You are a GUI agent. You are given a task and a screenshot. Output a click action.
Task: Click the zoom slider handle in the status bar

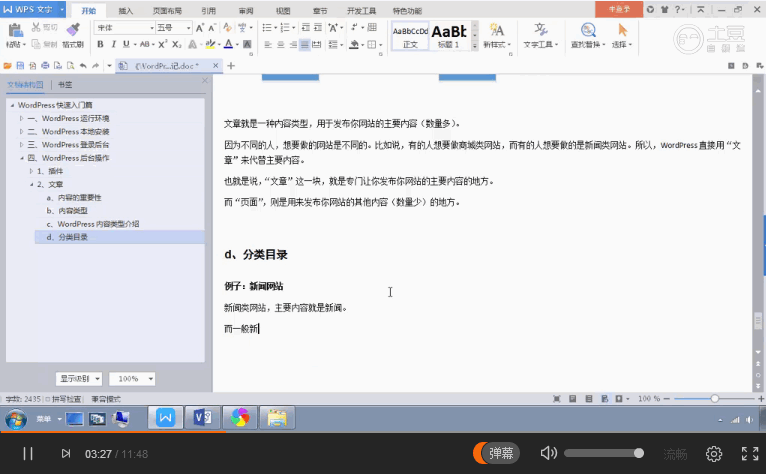tap(715, 399)
